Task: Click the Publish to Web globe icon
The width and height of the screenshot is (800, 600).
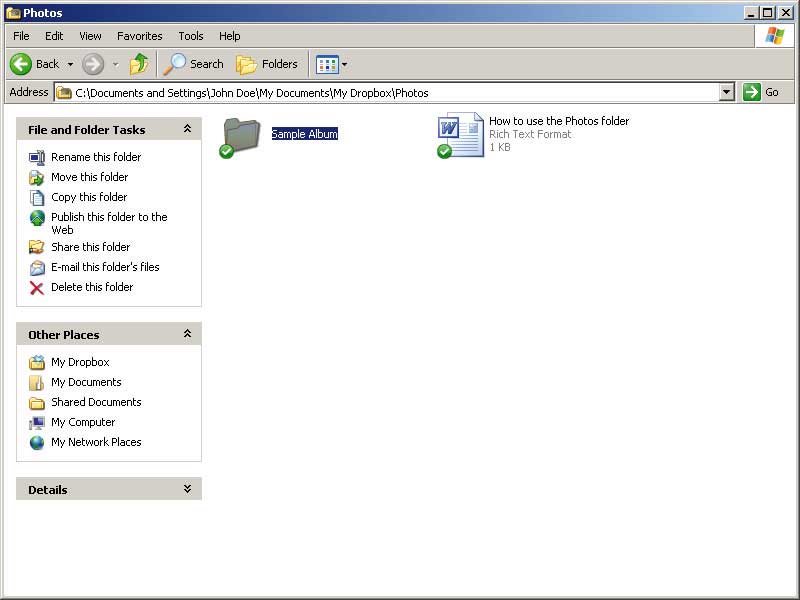Action: [37, 218]
